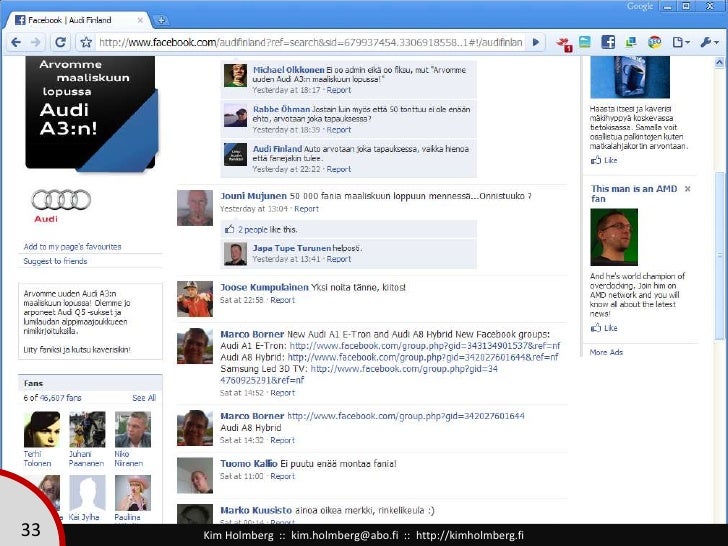
Task: Report Rabbe Öhman's comment
Action: tap(338, 130)
